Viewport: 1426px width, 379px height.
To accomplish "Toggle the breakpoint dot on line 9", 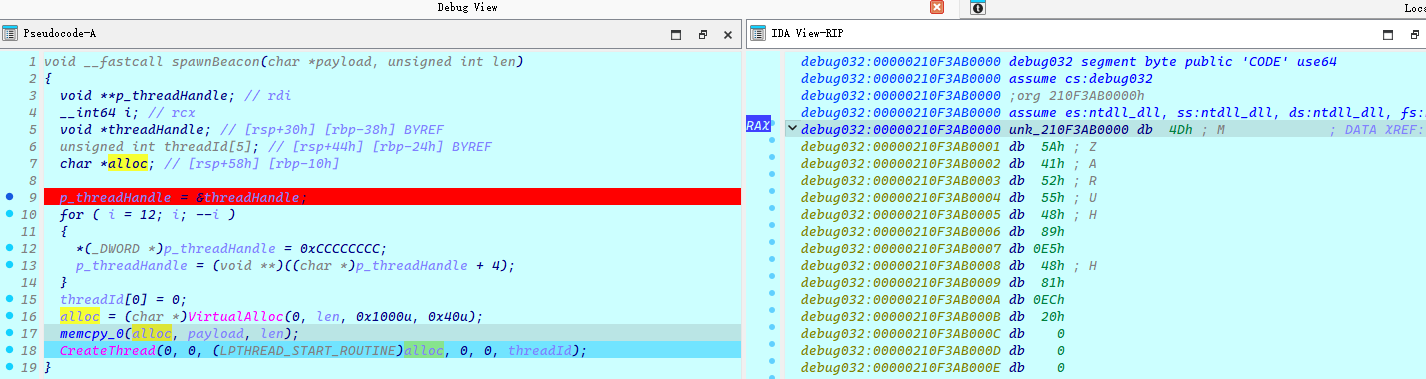I will pyautogui.click(x=9, y=197).
